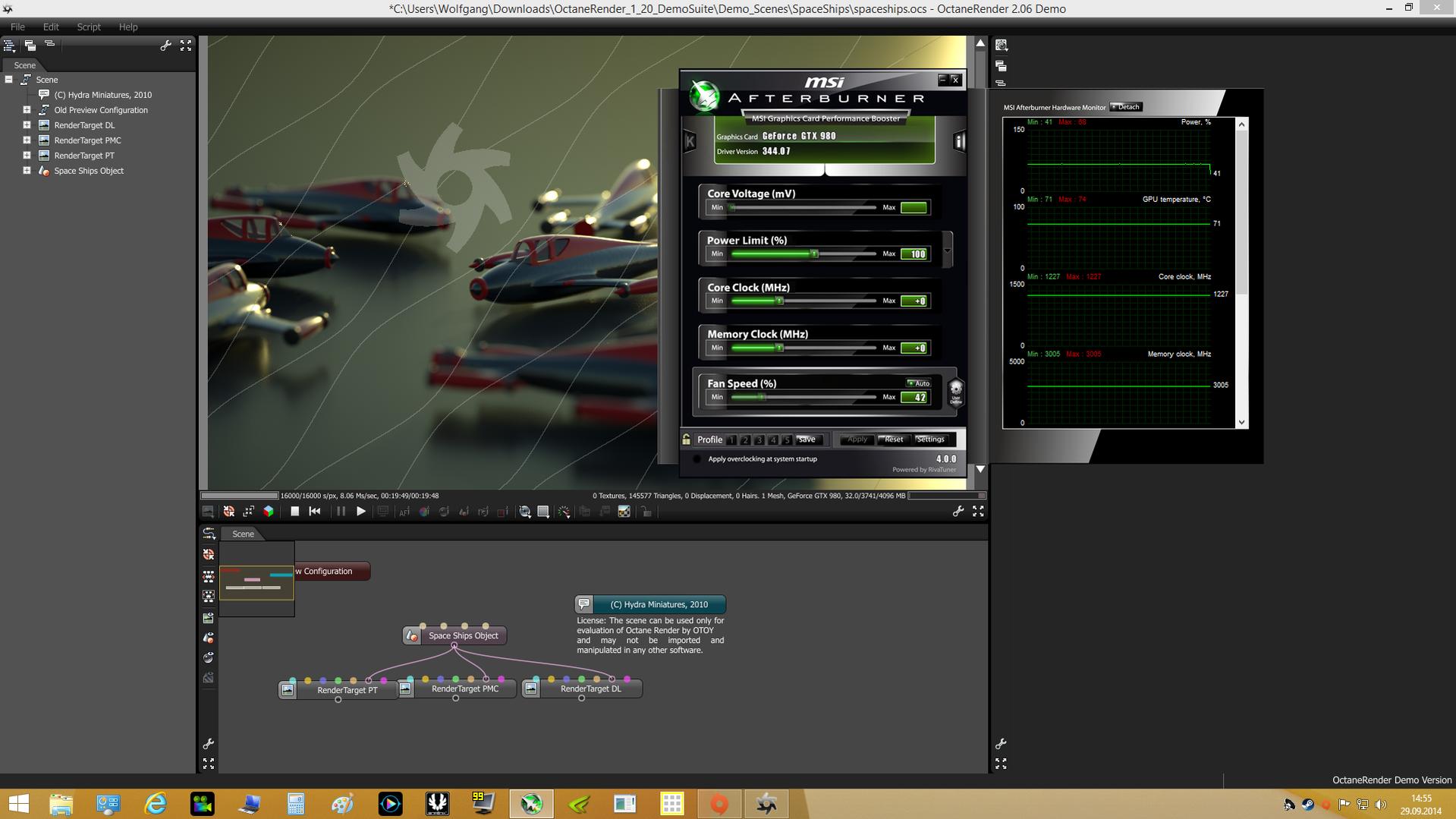Maximize the right node inspector panel

tap(1001, 764)
